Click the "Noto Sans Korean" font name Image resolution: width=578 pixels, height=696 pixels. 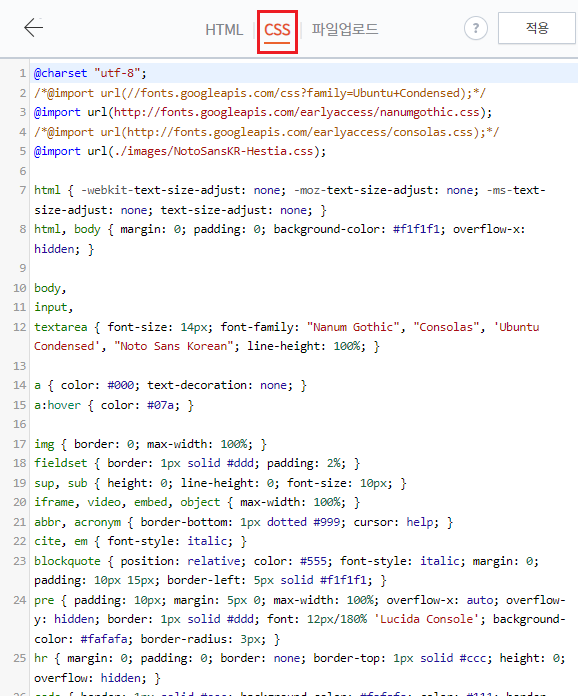point(174,346)
